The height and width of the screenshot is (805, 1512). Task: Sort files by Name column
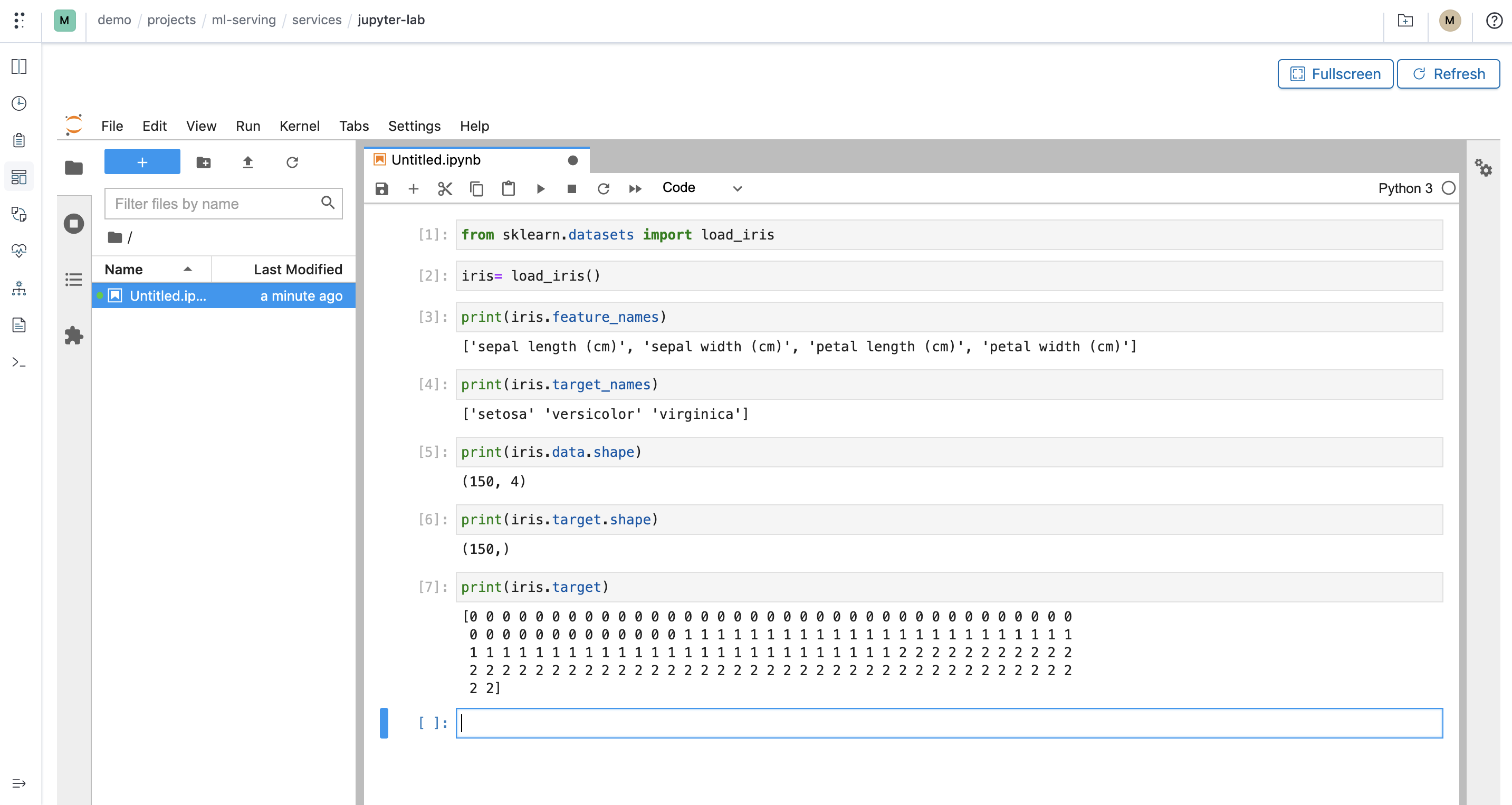coord(151,270)
